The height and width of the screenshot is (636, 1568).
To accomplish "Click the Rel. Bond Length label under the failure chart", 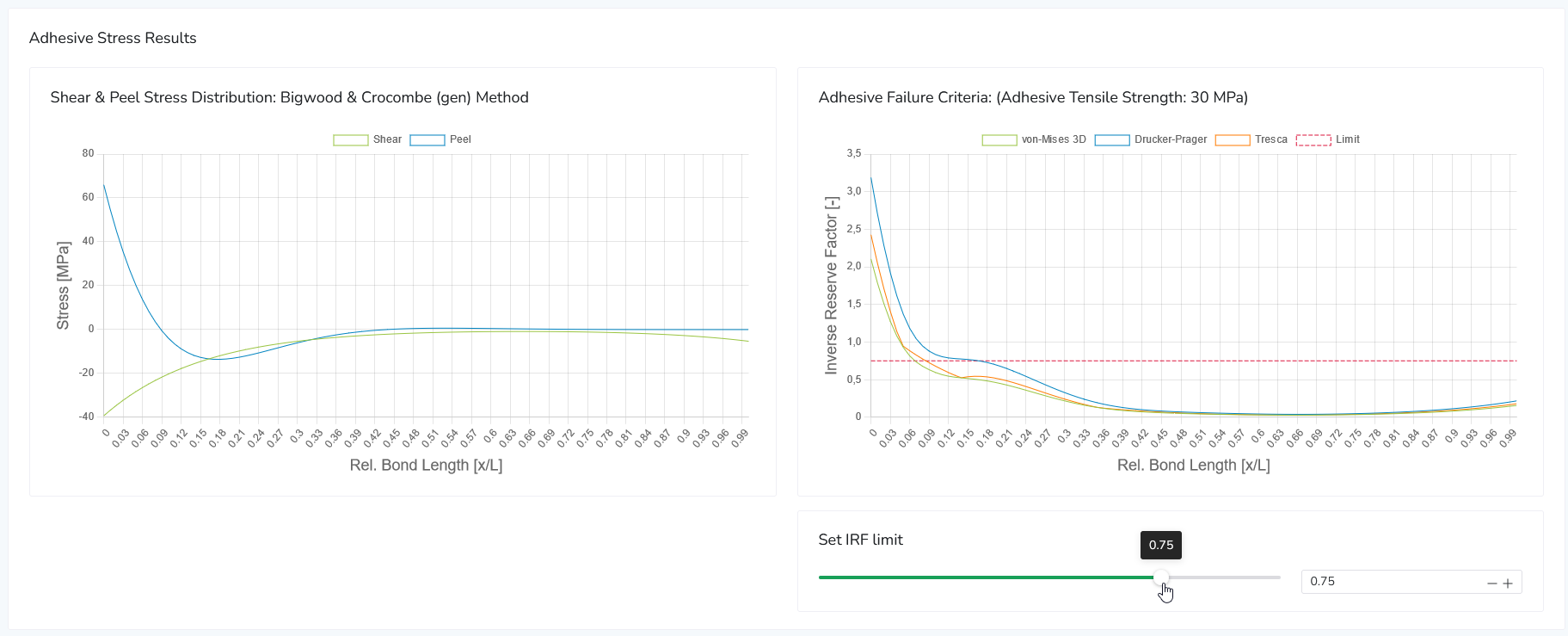I will tap(1193, 465).
